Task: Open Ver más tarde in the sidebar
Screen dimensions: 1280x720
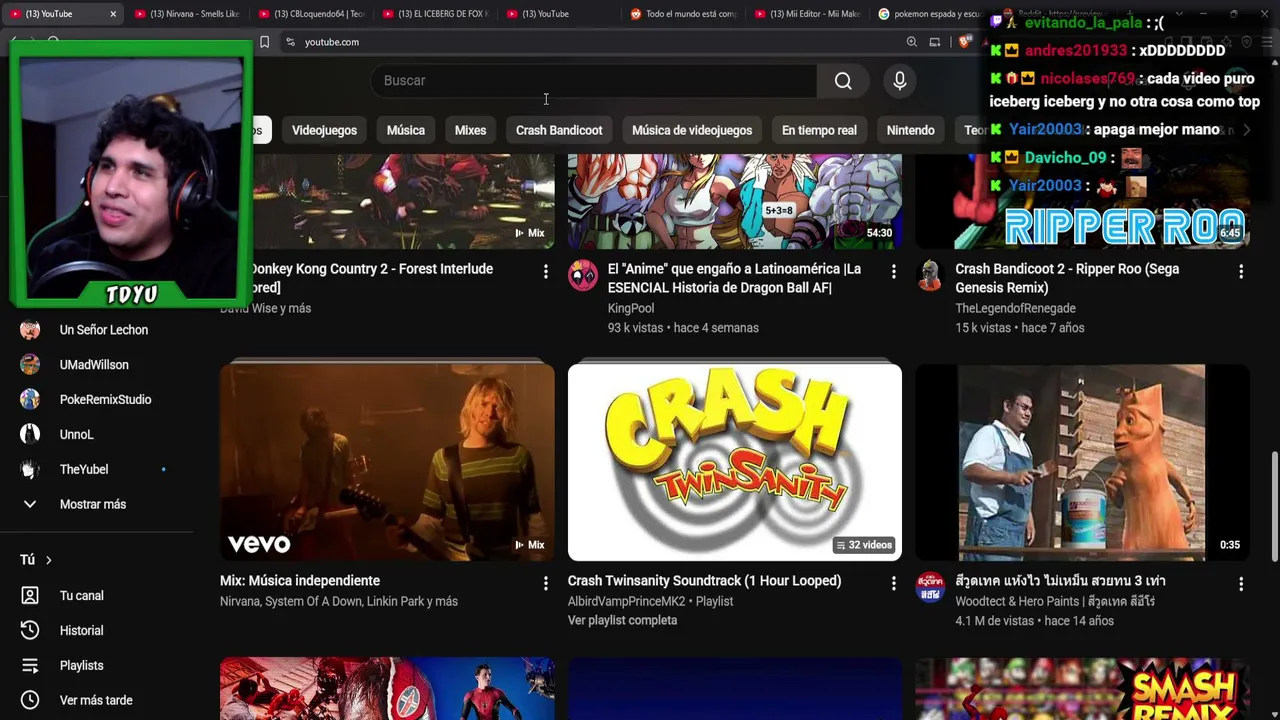Action: (x=97, y=701)
